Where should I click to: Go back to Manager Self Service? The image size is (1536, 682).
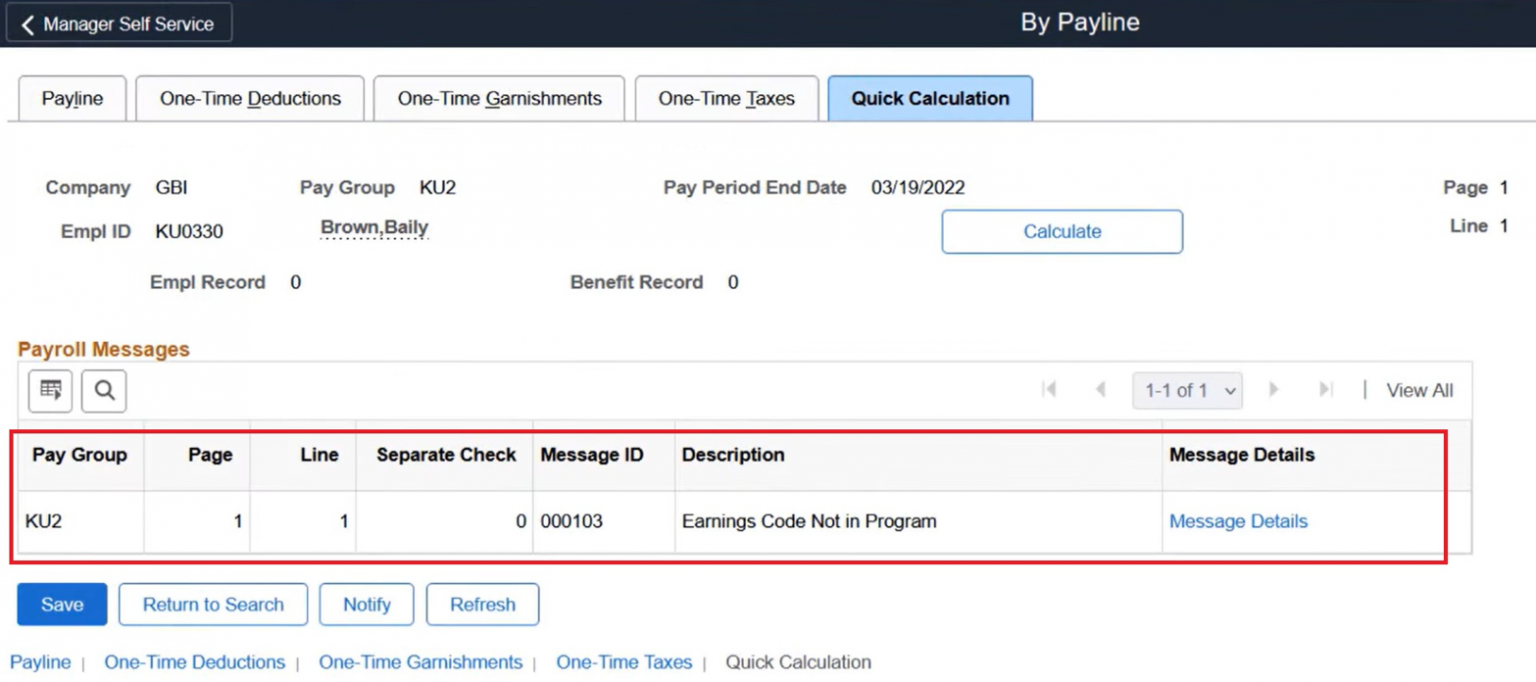(119, 24)
